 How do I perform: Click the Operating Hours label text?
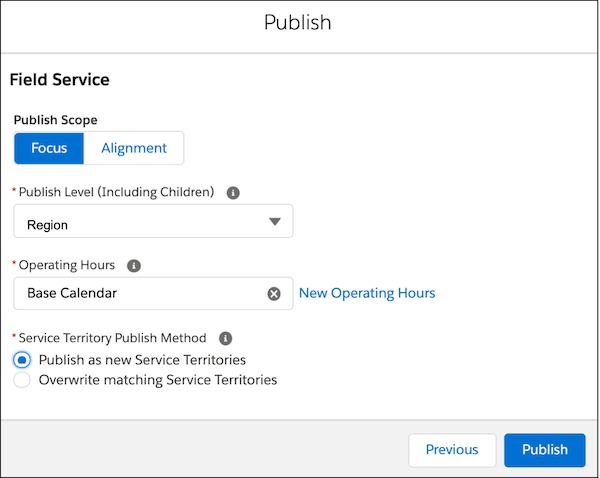67,265
